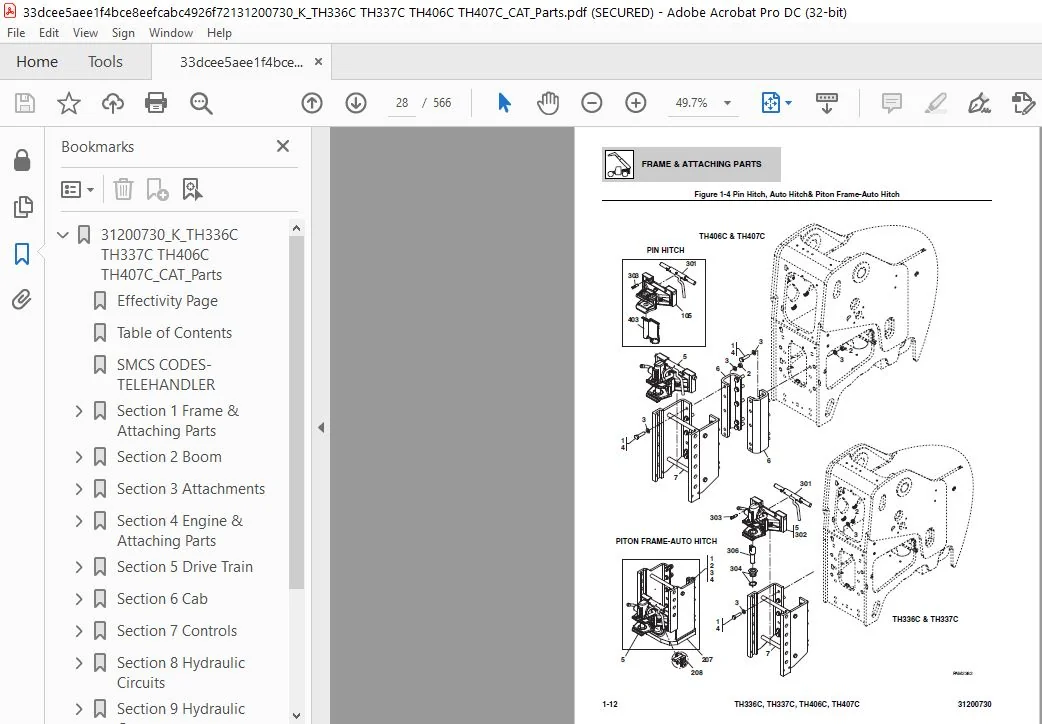Open the page thumbnails panel in sidebar
1042x724 pixels.
point(22,207)
